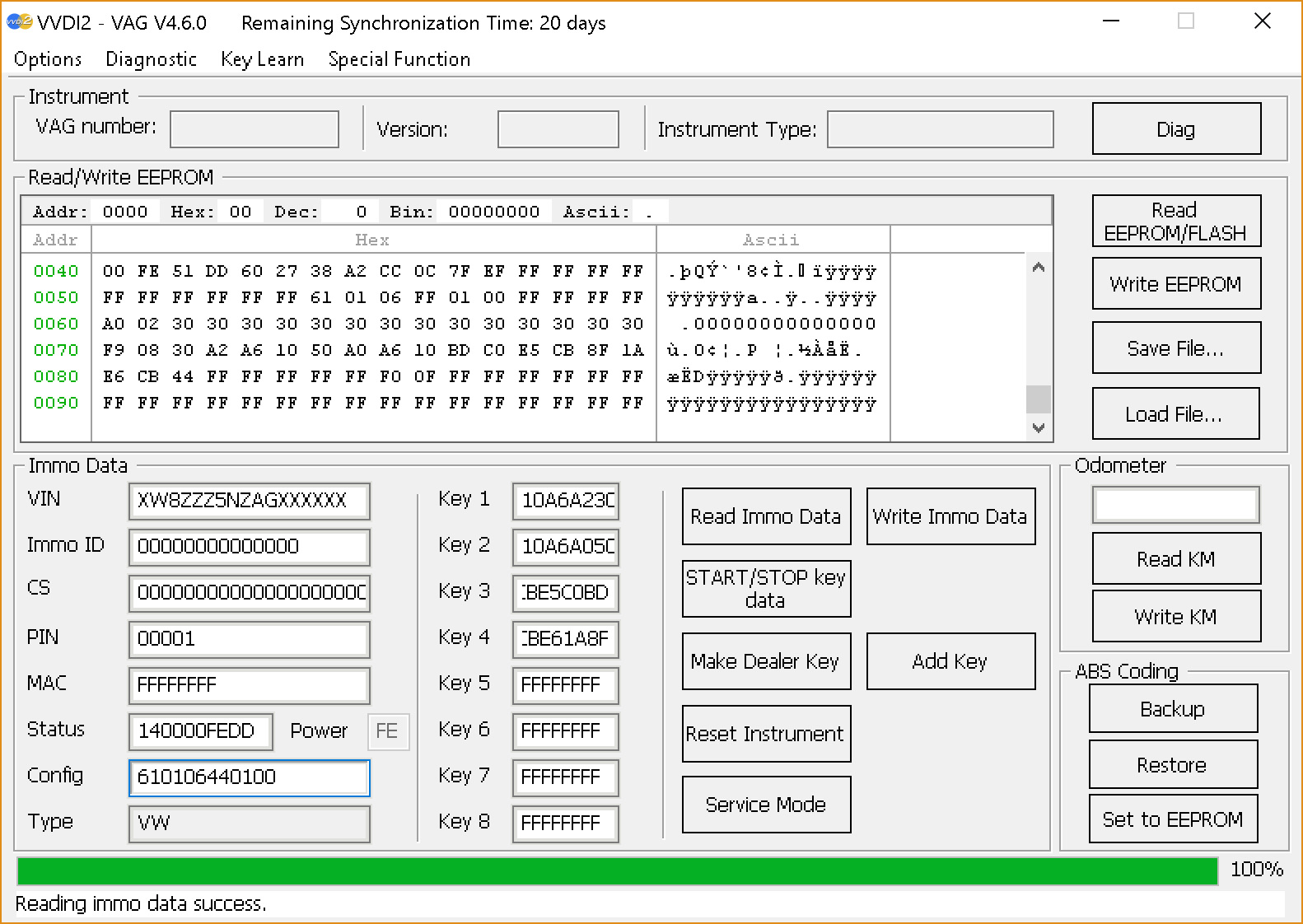Click the hex viewer scroll down arrow
1303x924 pixels.
click(x=1039, y=427)
